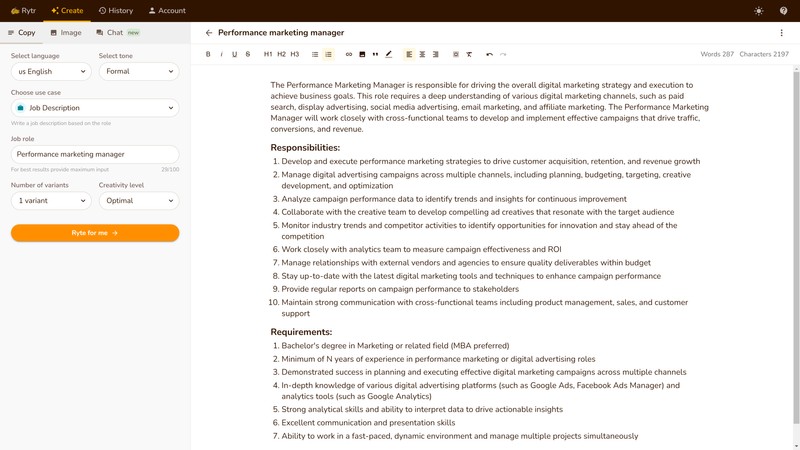This screenshot has height=450, width=800.
Task: Toggle italic formatting
Action: 221,54
